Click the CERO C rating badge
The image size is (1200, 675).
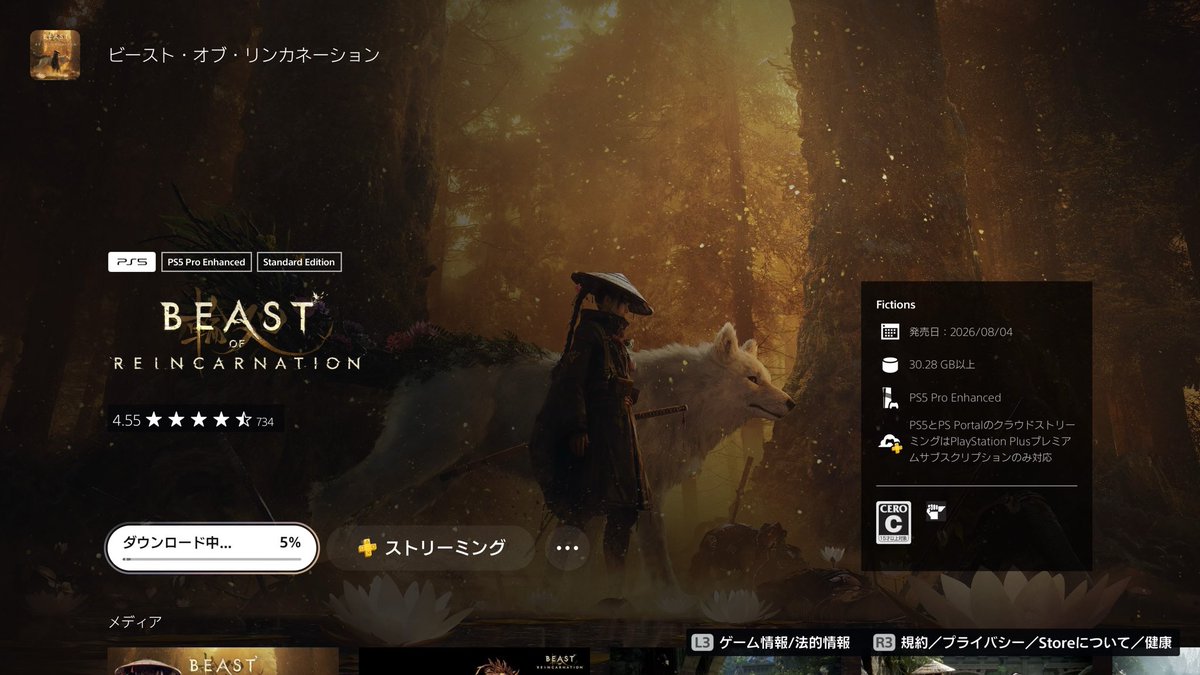point(893,522)
